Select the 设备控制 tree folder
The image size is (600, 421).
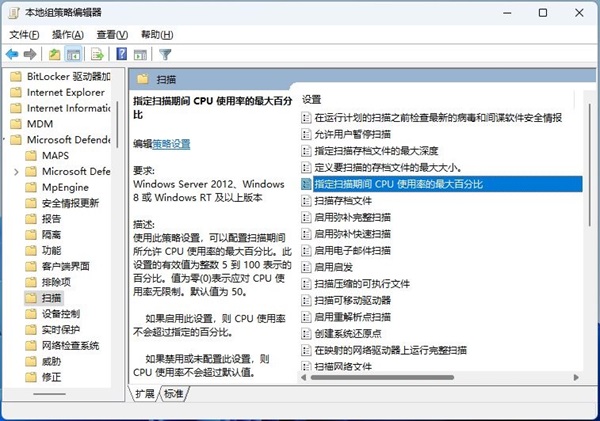pos(52,314)
